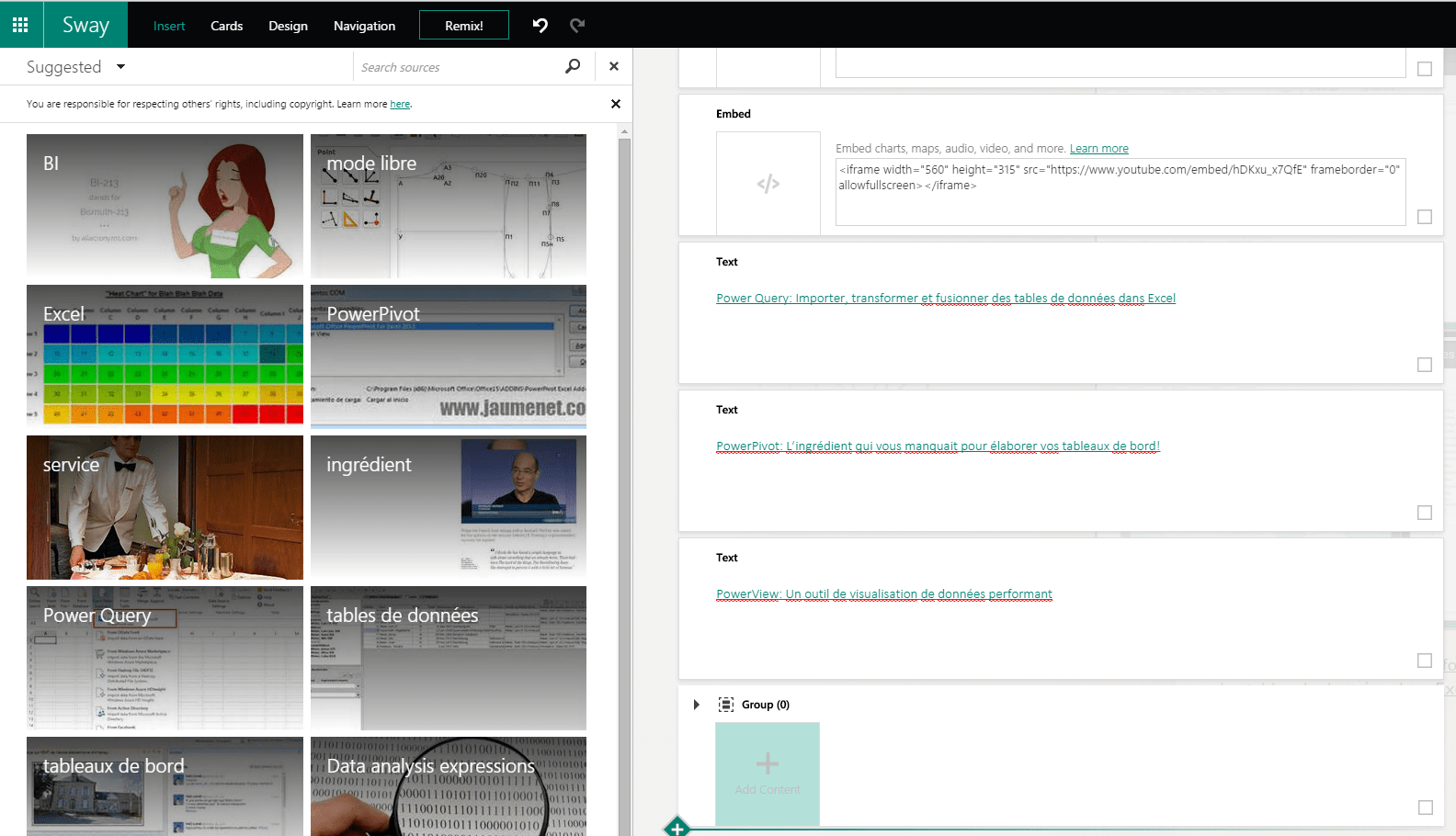Click the Undo arrow icon
This screenshot has width=1456, height=836.
click(540, 25)
